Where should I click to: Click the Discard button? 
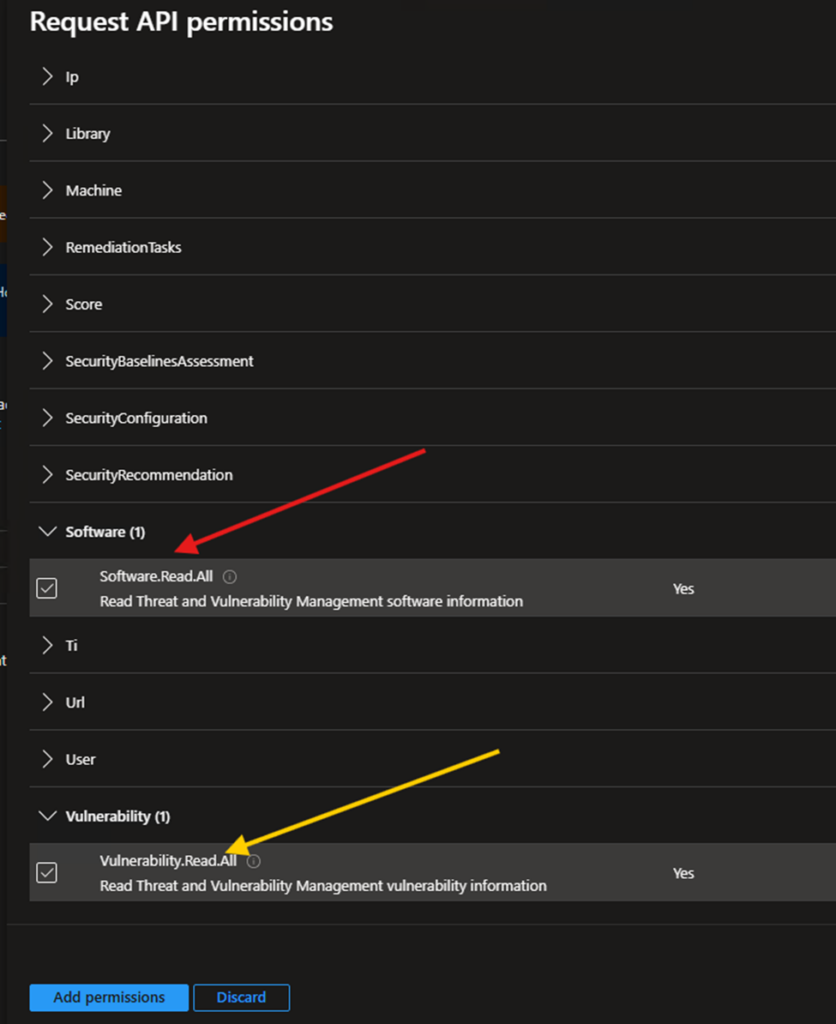click(241, 997)
